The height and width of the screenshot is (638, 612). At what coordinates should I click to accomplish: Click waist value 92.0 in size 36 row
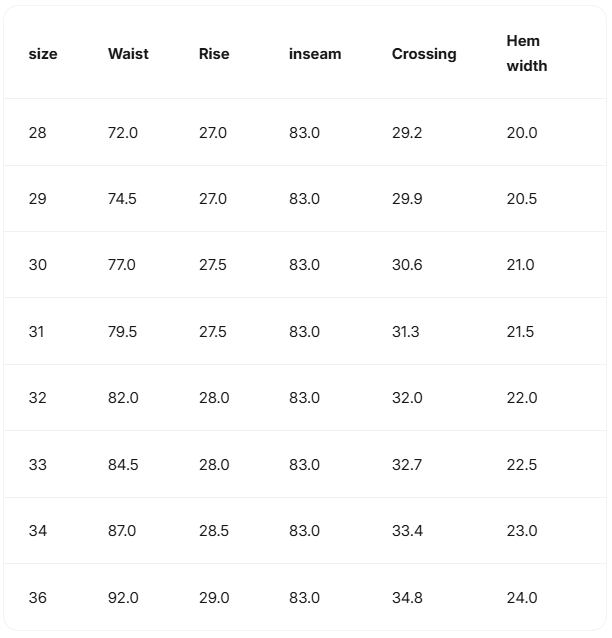122,598
